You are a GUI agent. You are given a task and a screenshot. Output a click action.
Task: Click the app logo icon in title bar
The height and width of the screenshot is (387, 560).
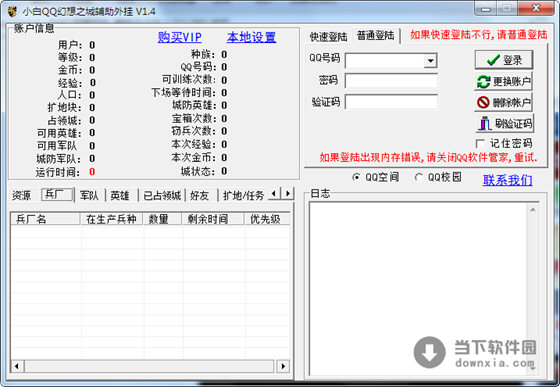(x=12, y=11)
